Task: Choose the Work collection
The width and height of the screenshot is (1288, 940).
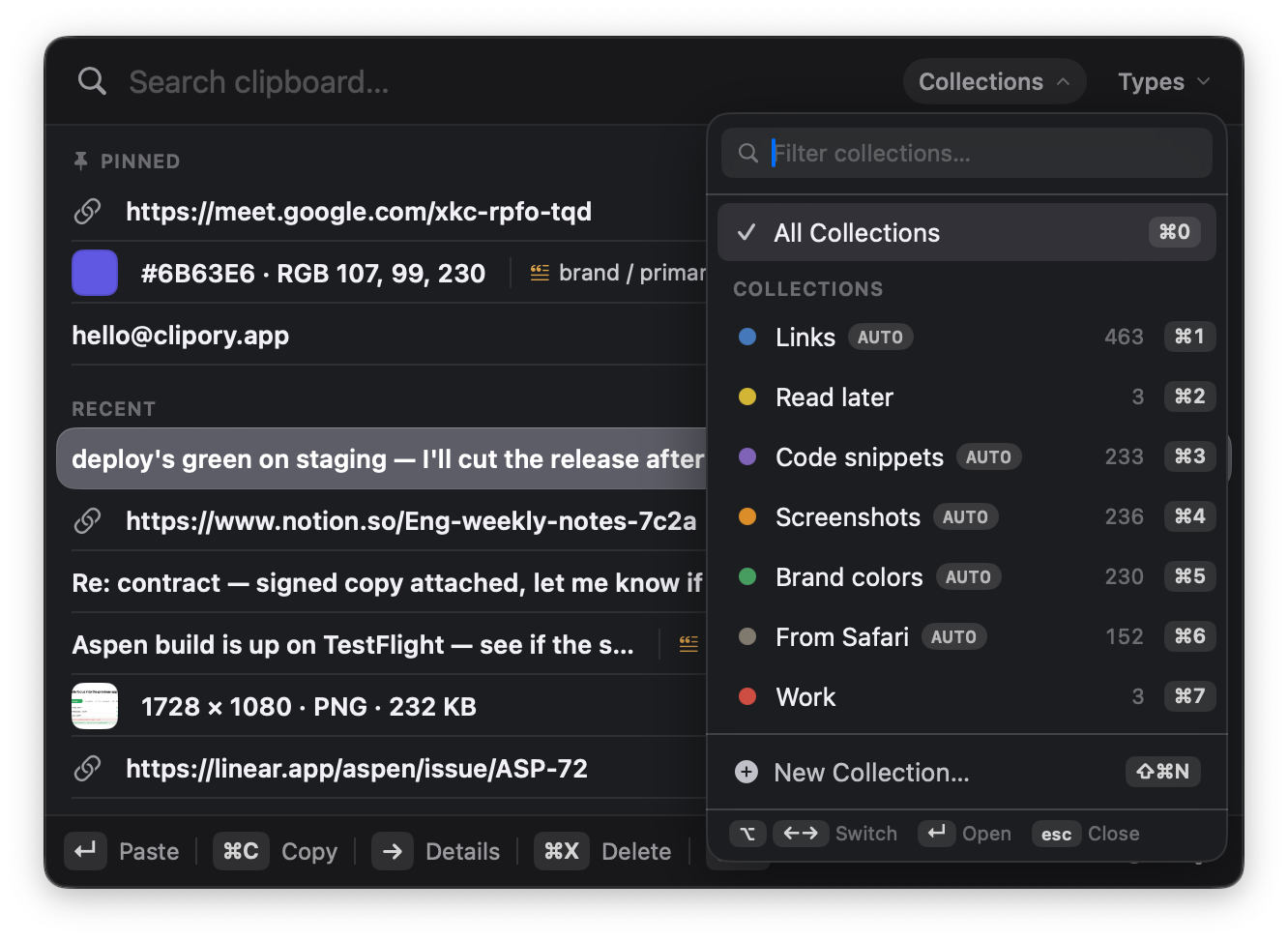Action: (x=966, y=696)
